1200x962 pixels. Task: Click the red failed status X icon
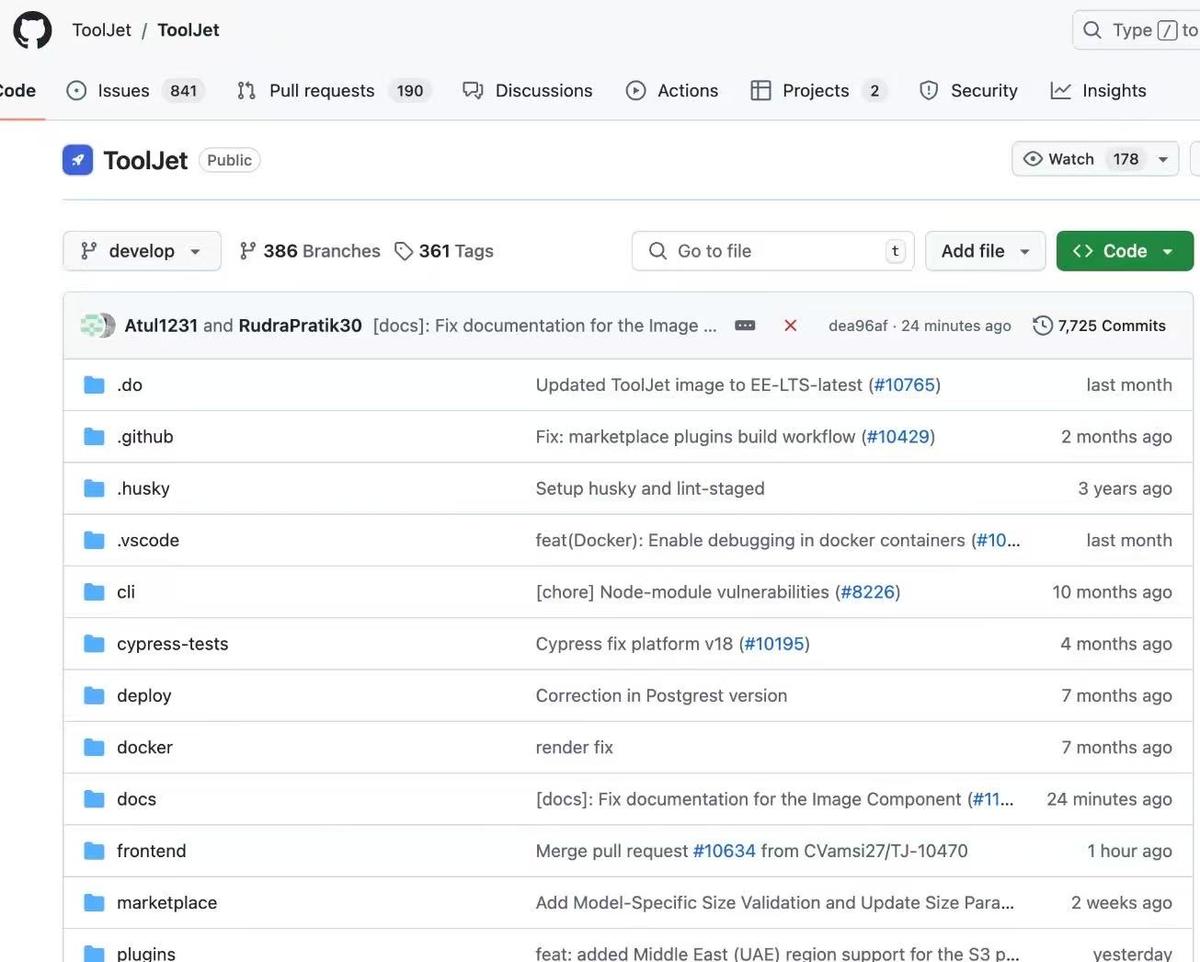pos(790,326)
